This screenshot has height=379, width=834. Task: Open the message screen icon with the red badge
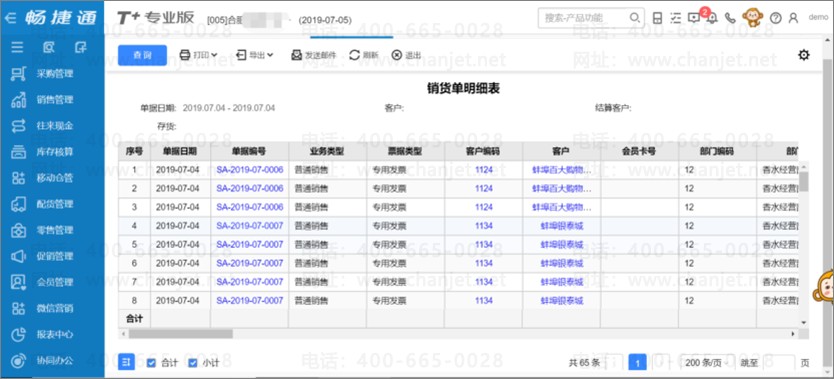tap(694, 18)
